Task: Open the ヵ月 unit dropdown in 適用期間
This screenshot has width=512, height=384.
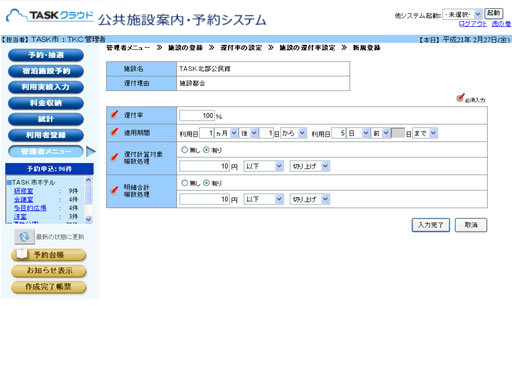Action: (x=226, y=133)
